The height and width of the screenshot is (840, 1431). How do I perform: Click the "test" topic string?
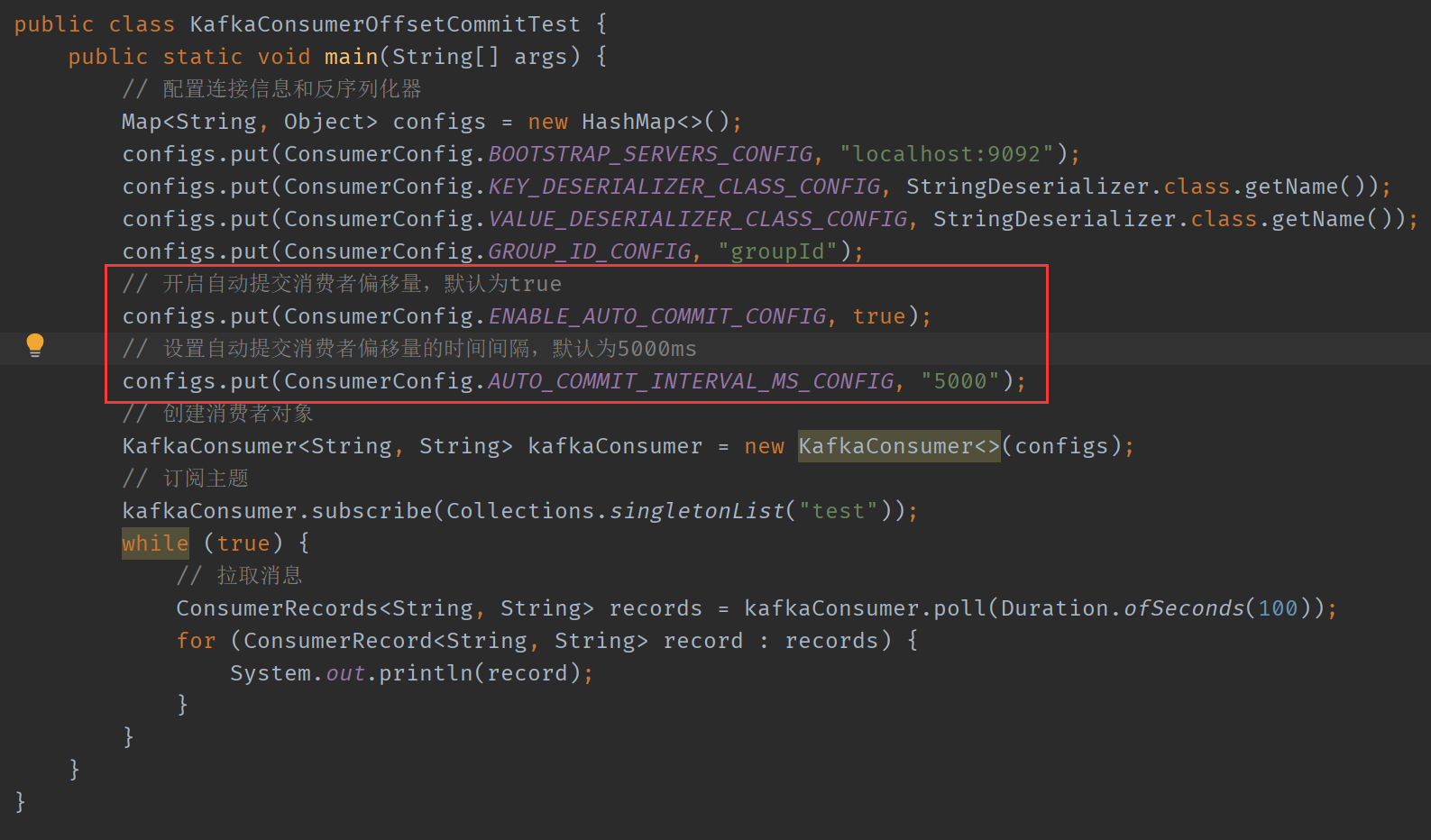(x=839, y=511)
